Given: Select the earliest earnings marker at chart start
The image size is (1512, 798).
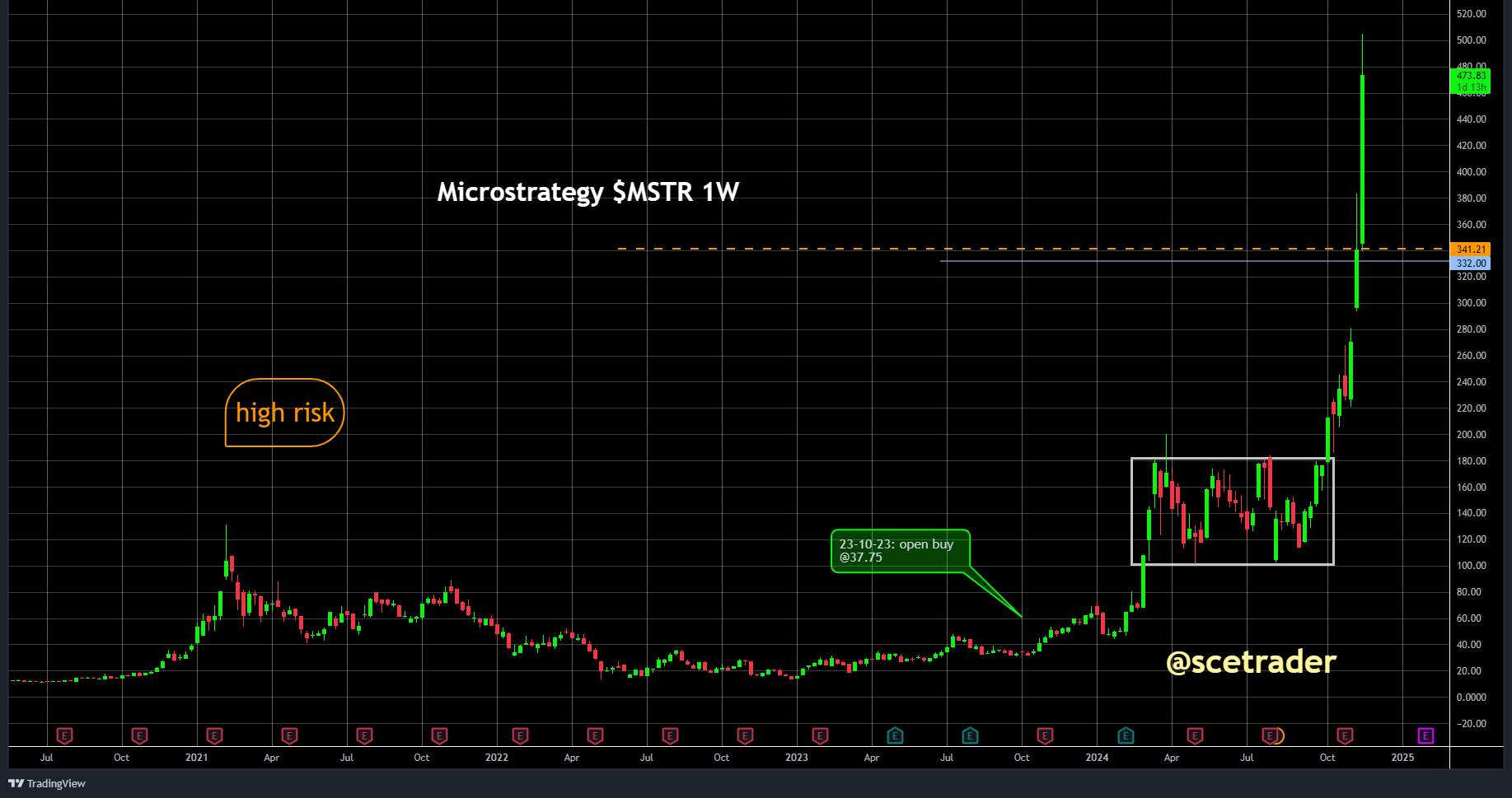Looking at the screenshot, I should tap(64, 735).
